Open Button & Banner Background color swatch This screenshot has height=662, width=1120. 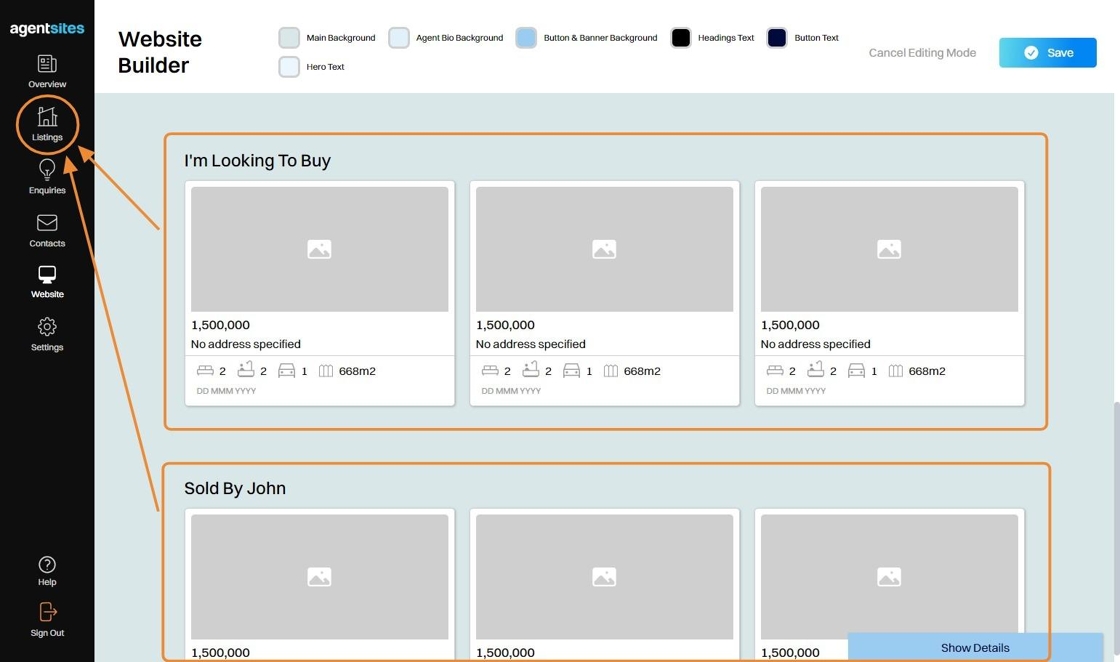point(526,38)
